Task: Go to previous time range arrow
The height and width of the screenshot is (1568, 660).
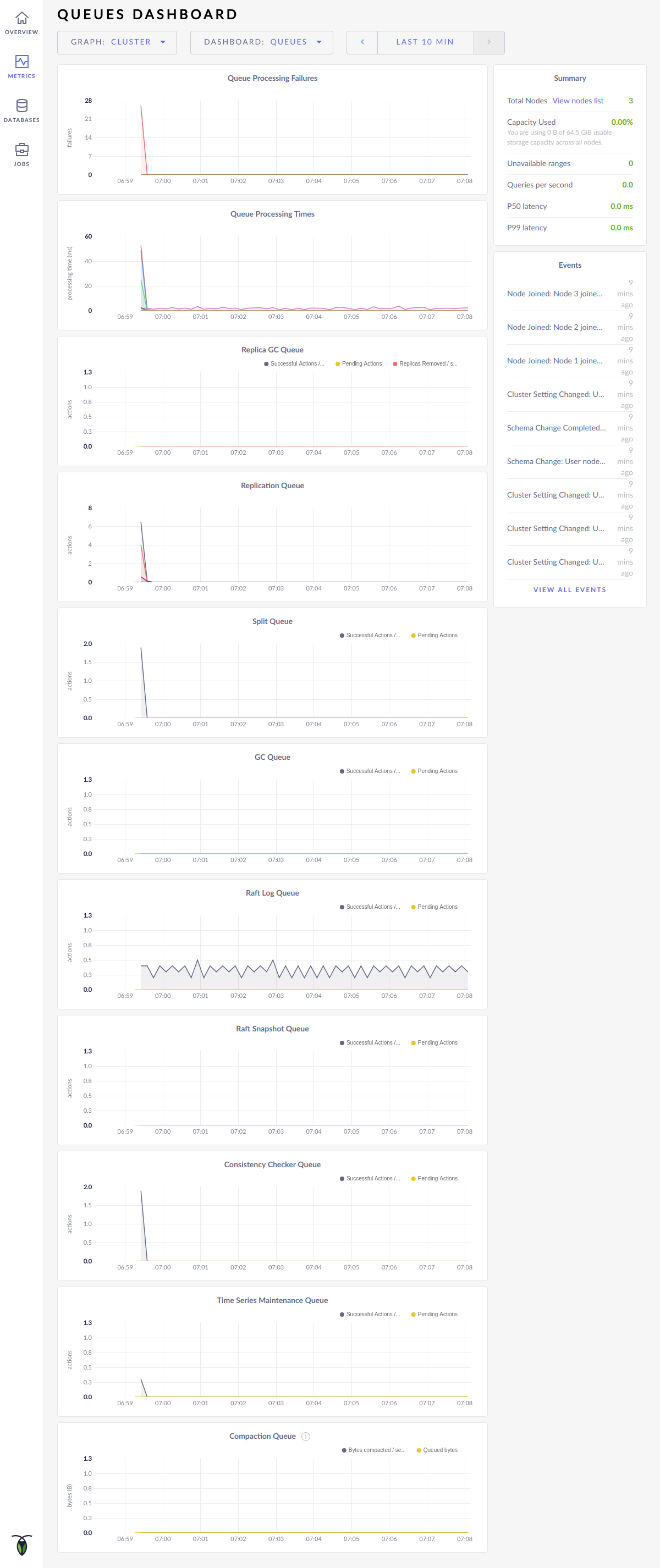Action: (x=362, y=42)
